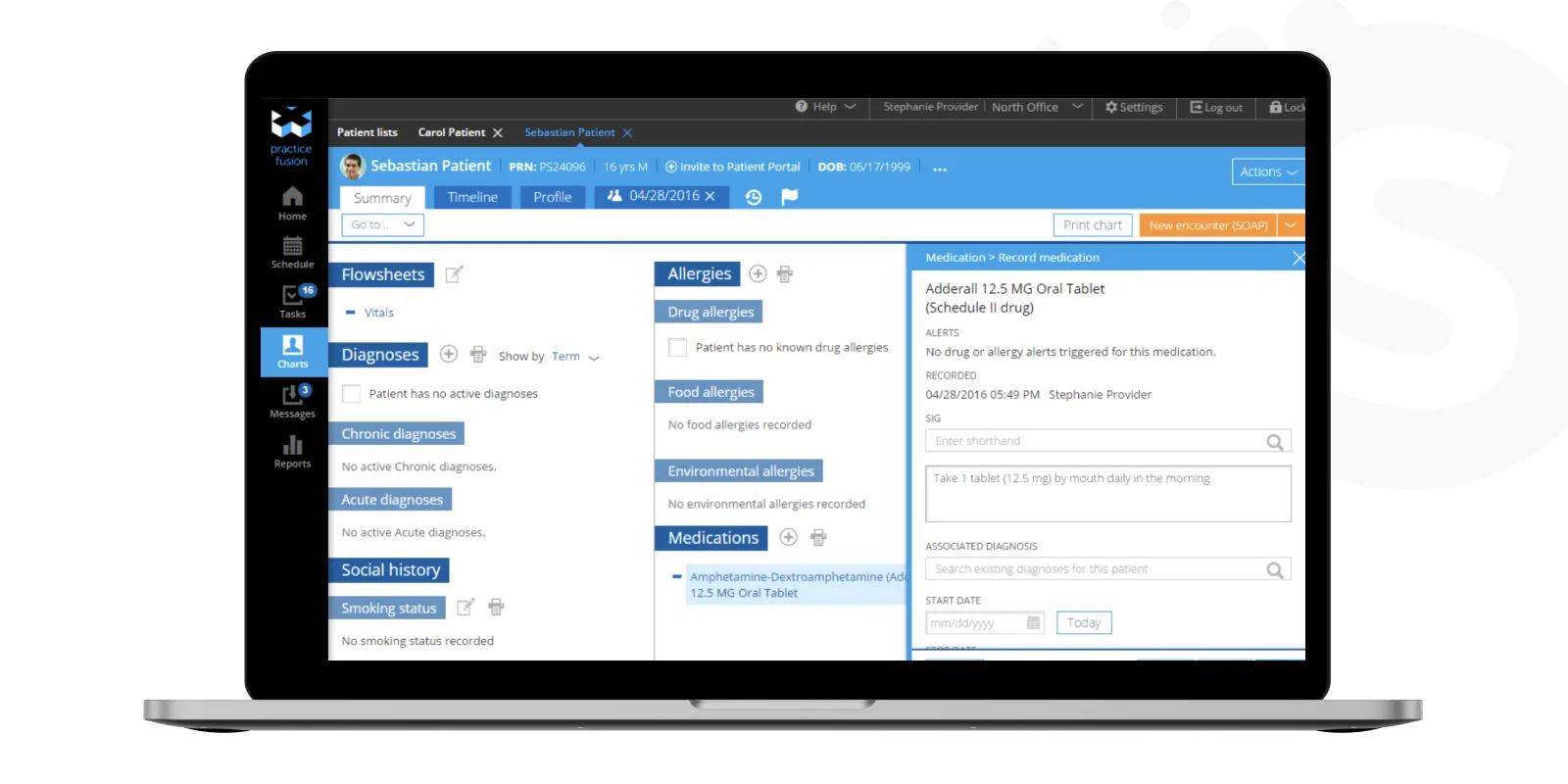1568x784 pixels.
Task: Close the 04/28/2016 encounter tab
Action: (710, 196)
